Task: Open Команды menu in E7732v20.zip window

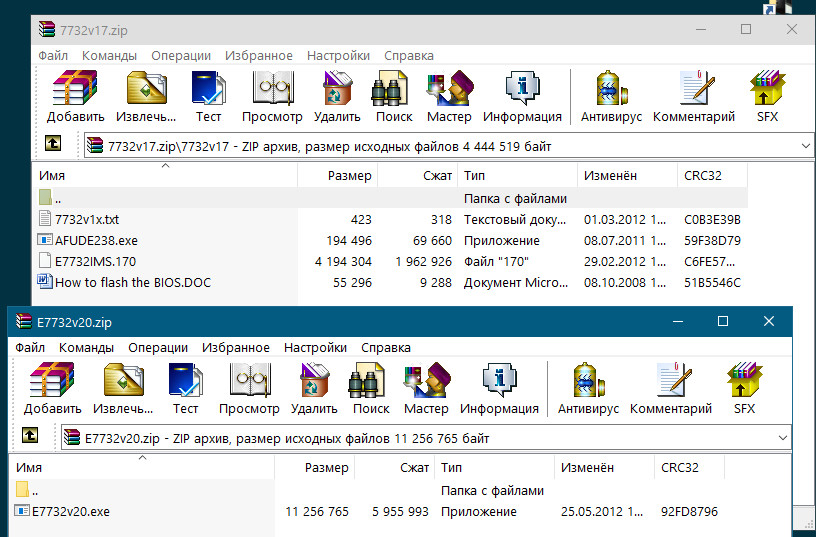Action: click(x=86, y=348)
